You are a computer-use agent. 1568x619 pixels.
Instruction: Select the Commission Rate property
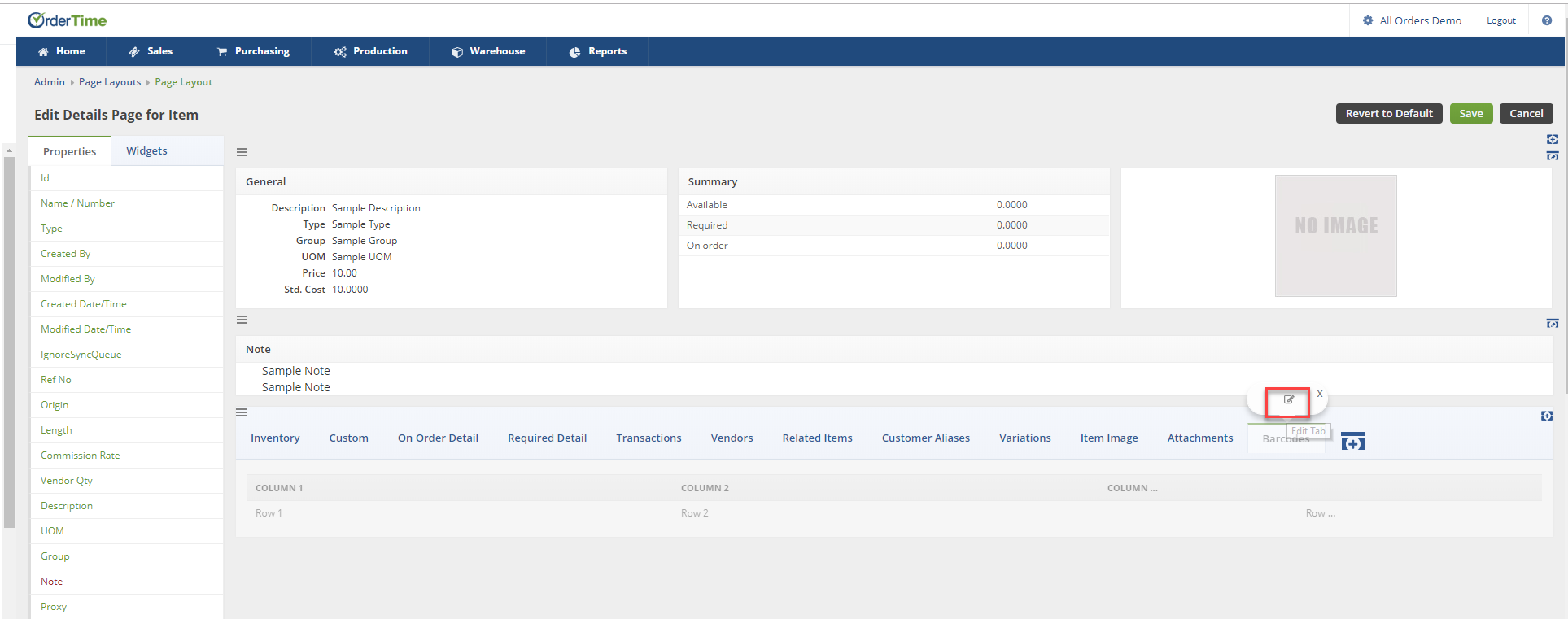coord(126,456)
